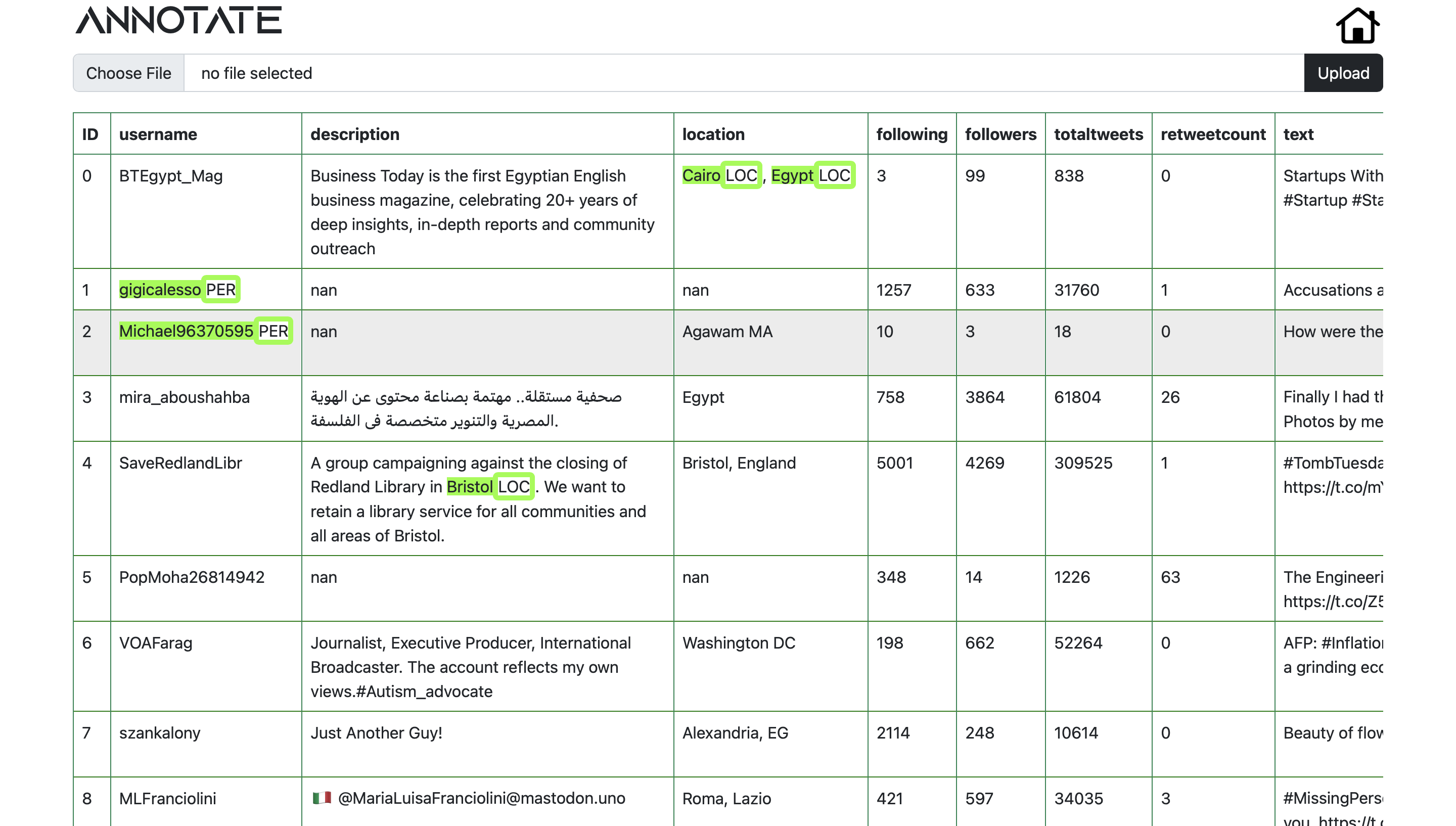Click the Upload button
The height and width of the screenshot is (826, 1456).
pyautogui.click(x=1343, y=73)
